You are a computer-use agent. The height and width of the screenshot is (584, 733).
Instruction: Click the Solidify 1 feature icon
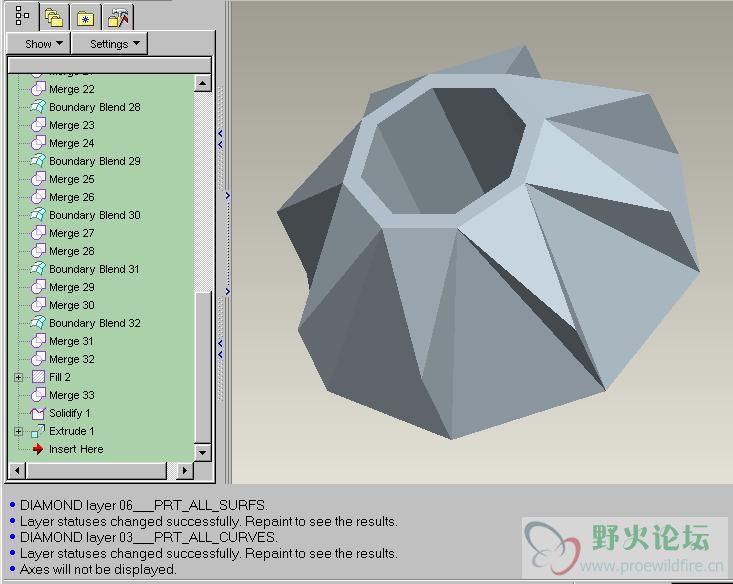[38, 413]
